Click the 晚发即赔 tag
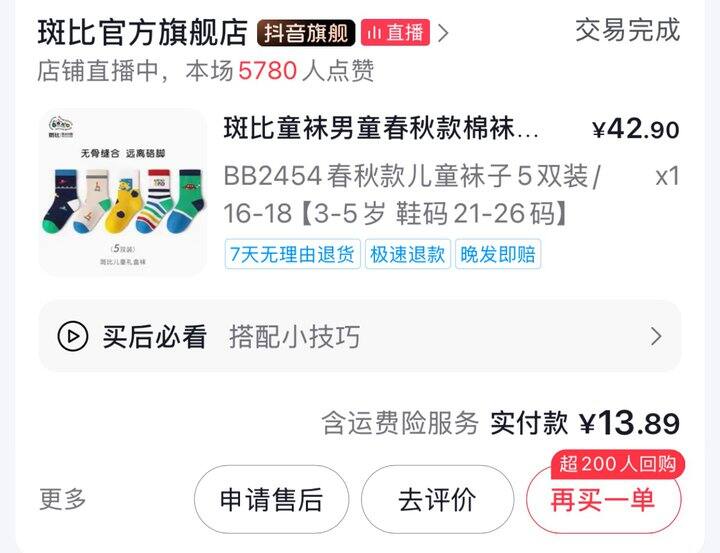This screenshot has width=720, height=553. click(x=498, y=254)
